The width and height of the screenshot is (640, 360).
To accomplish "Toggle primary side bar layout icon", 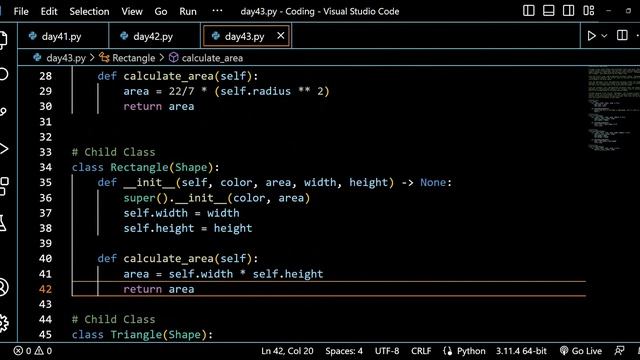I will point(529,11).
